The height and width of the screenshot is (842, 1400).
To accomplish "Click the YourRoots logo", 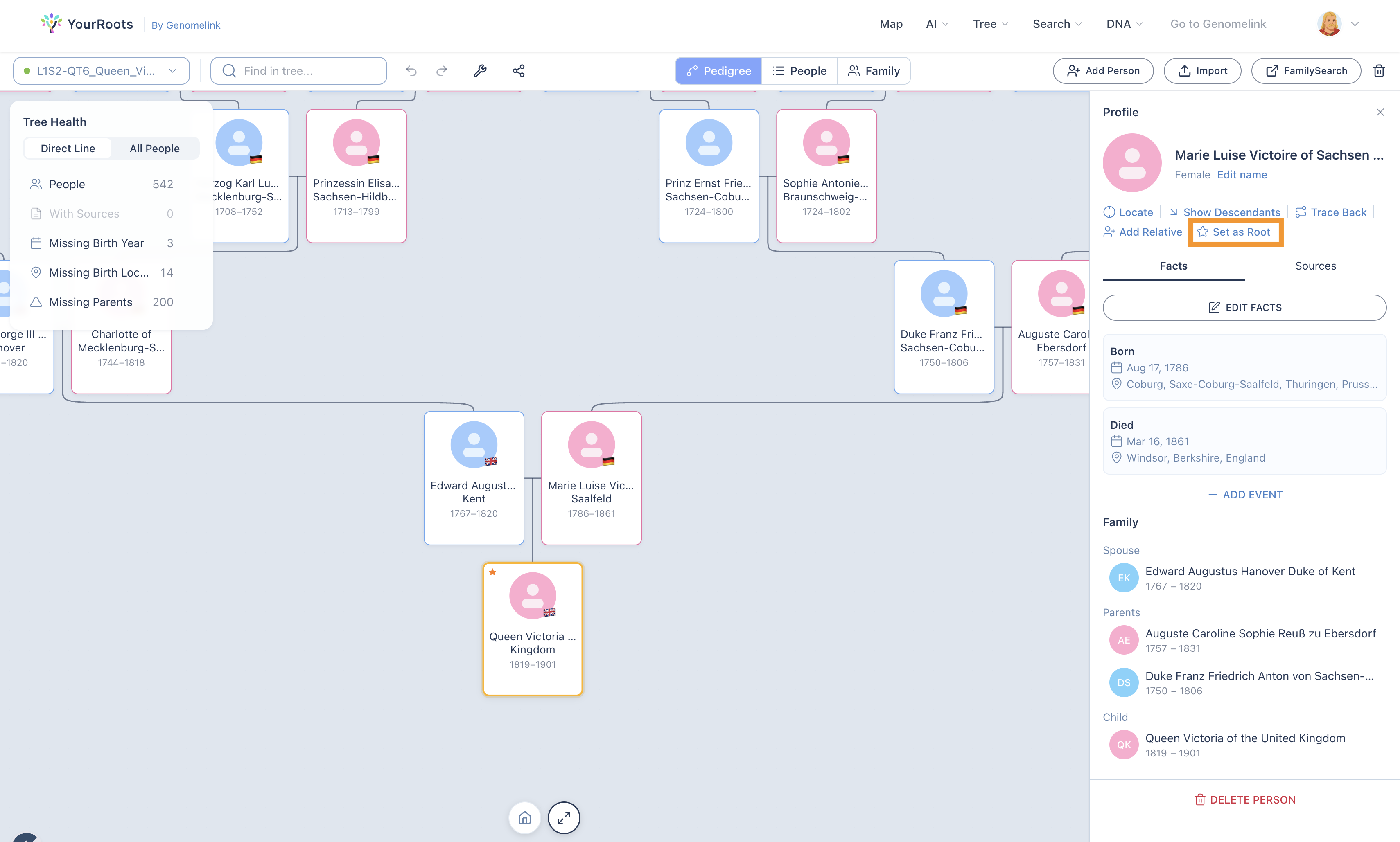I will tap(87, 24).
